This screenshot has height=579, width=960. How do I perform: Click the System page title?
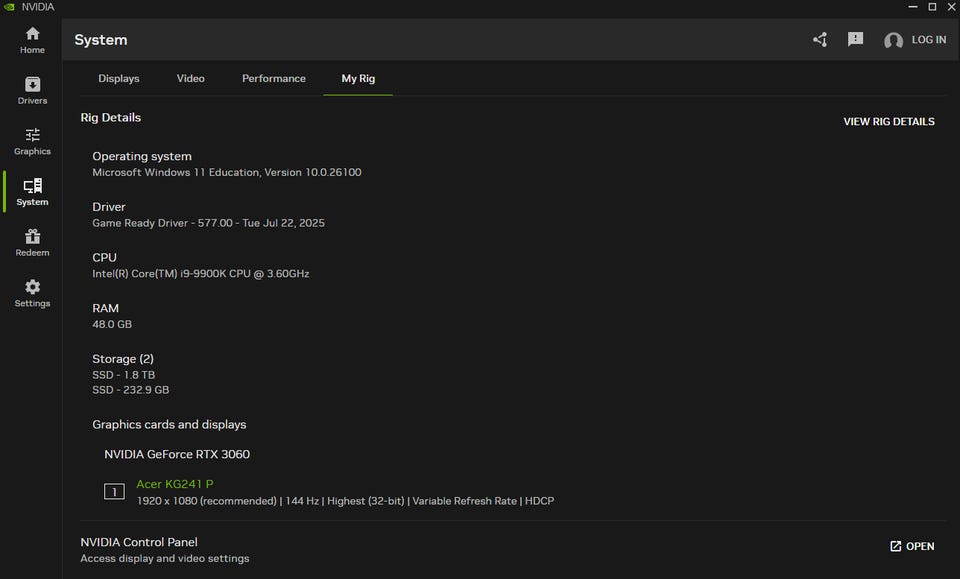(101, 40)
